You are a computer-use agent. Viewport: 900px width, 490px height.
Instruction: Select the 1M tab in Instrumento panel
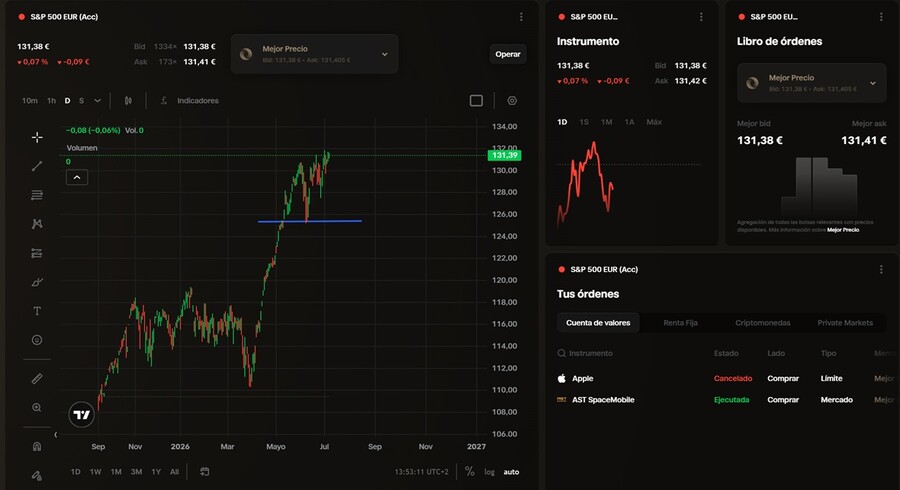pyautogui.click(x=607, y=122)
